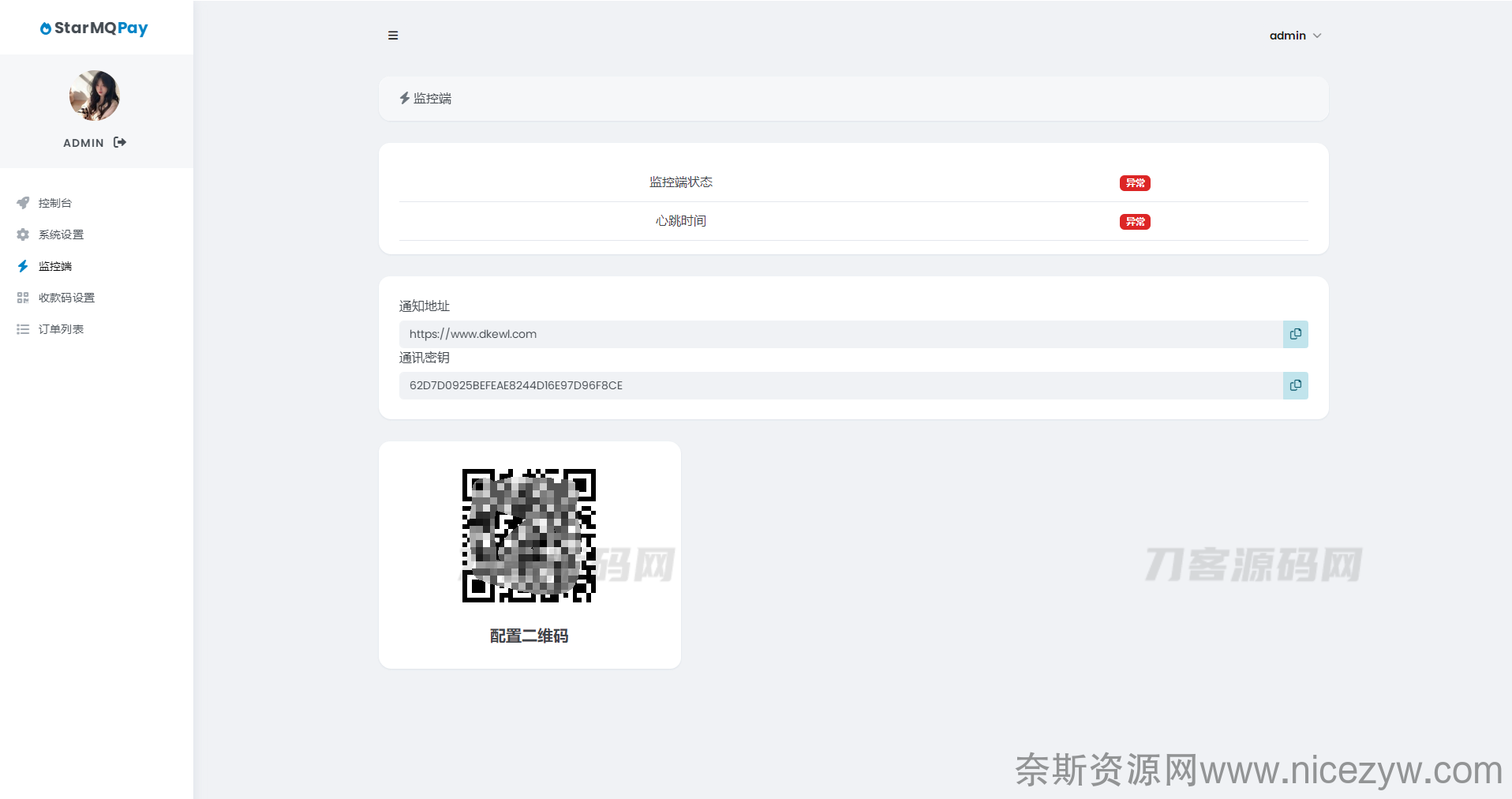Click the 异常 badge for 监控端状态

click(x=1135, y=183)
